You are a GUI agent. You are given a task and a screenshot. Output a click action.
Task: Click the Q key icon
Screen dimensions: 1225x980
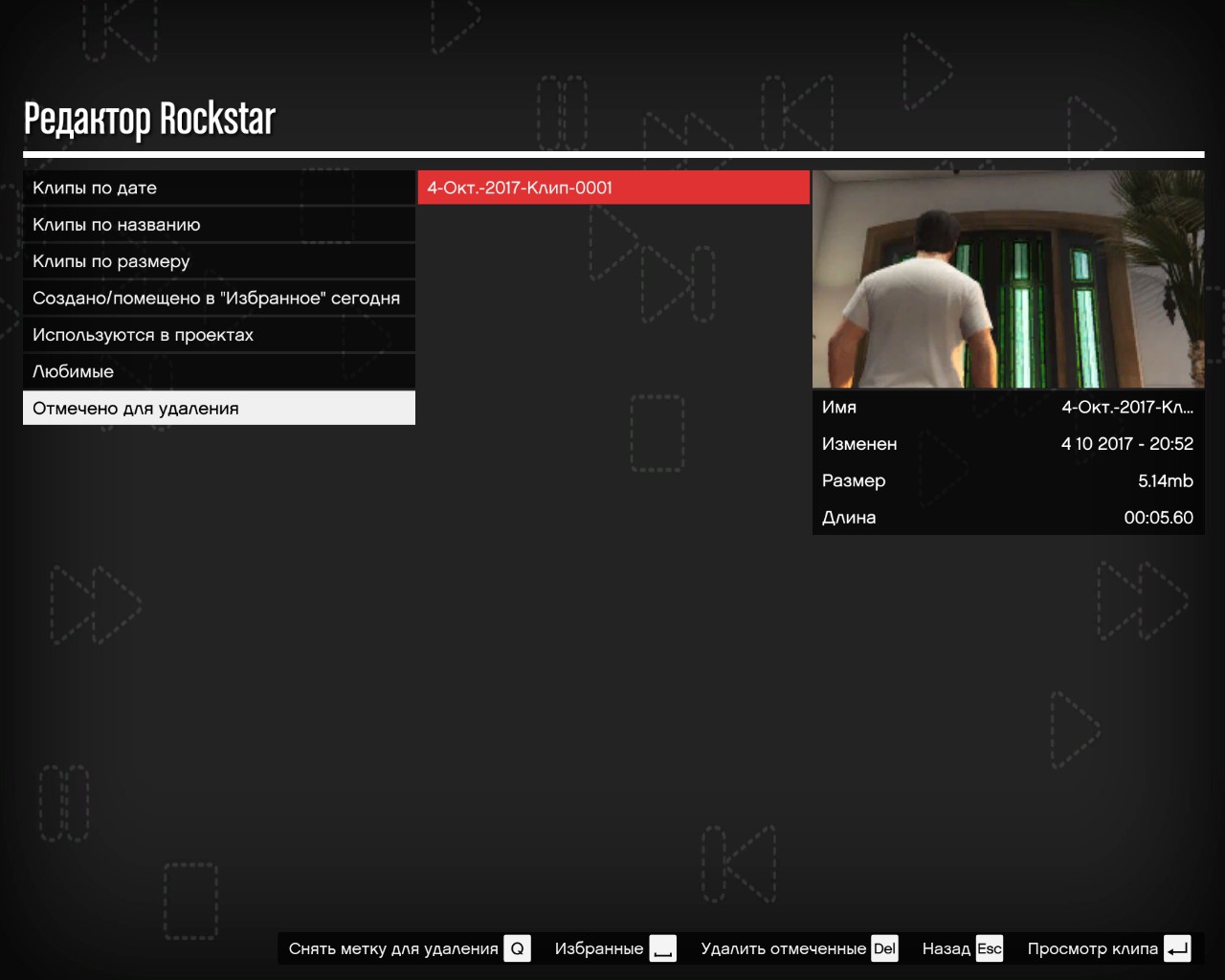pyautogui.click(x=517, y=948)
